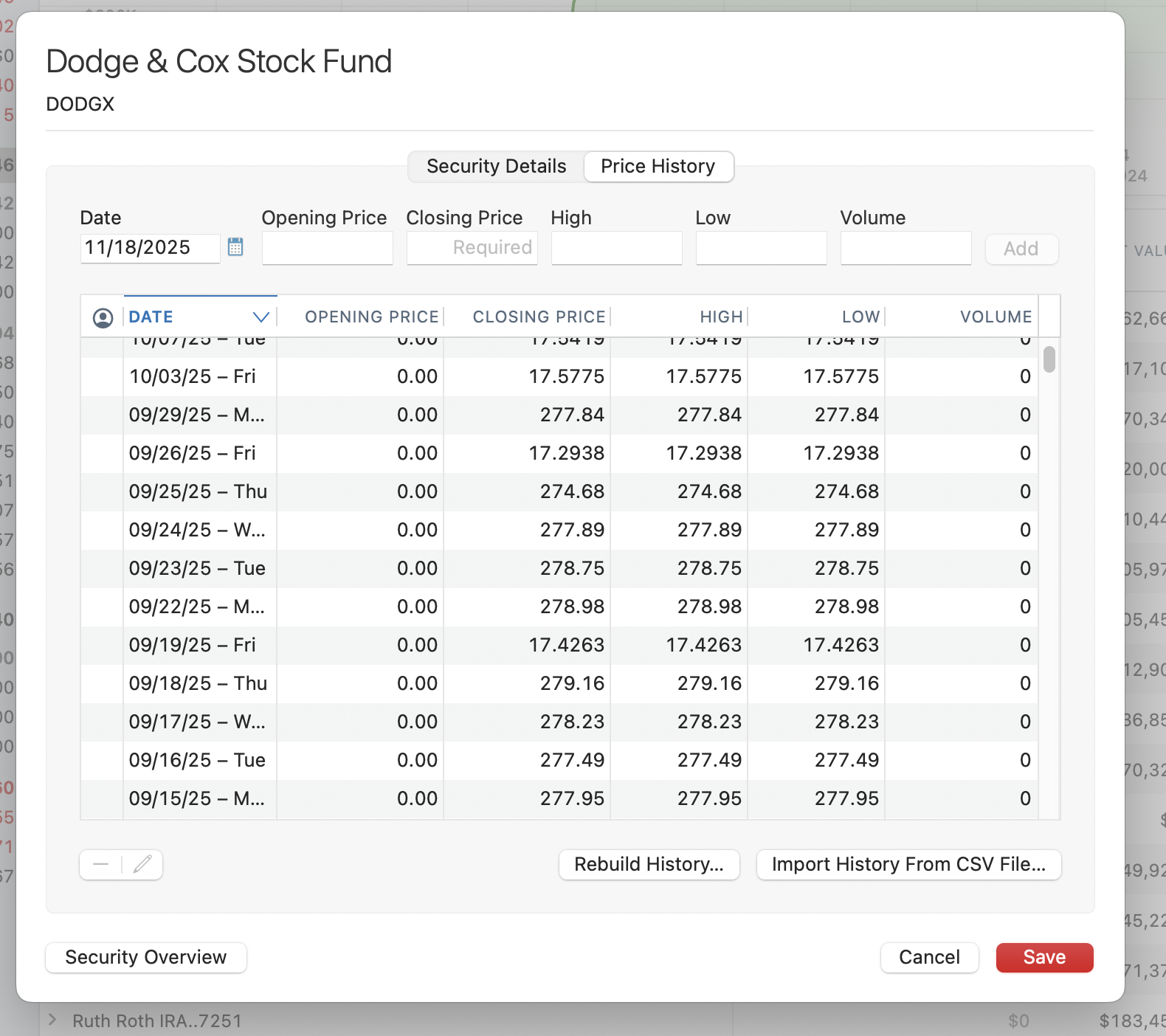Sort by the Closing Price column header
The height and width of the screenshot is (1036, 1166).
[x=539, y=317]
